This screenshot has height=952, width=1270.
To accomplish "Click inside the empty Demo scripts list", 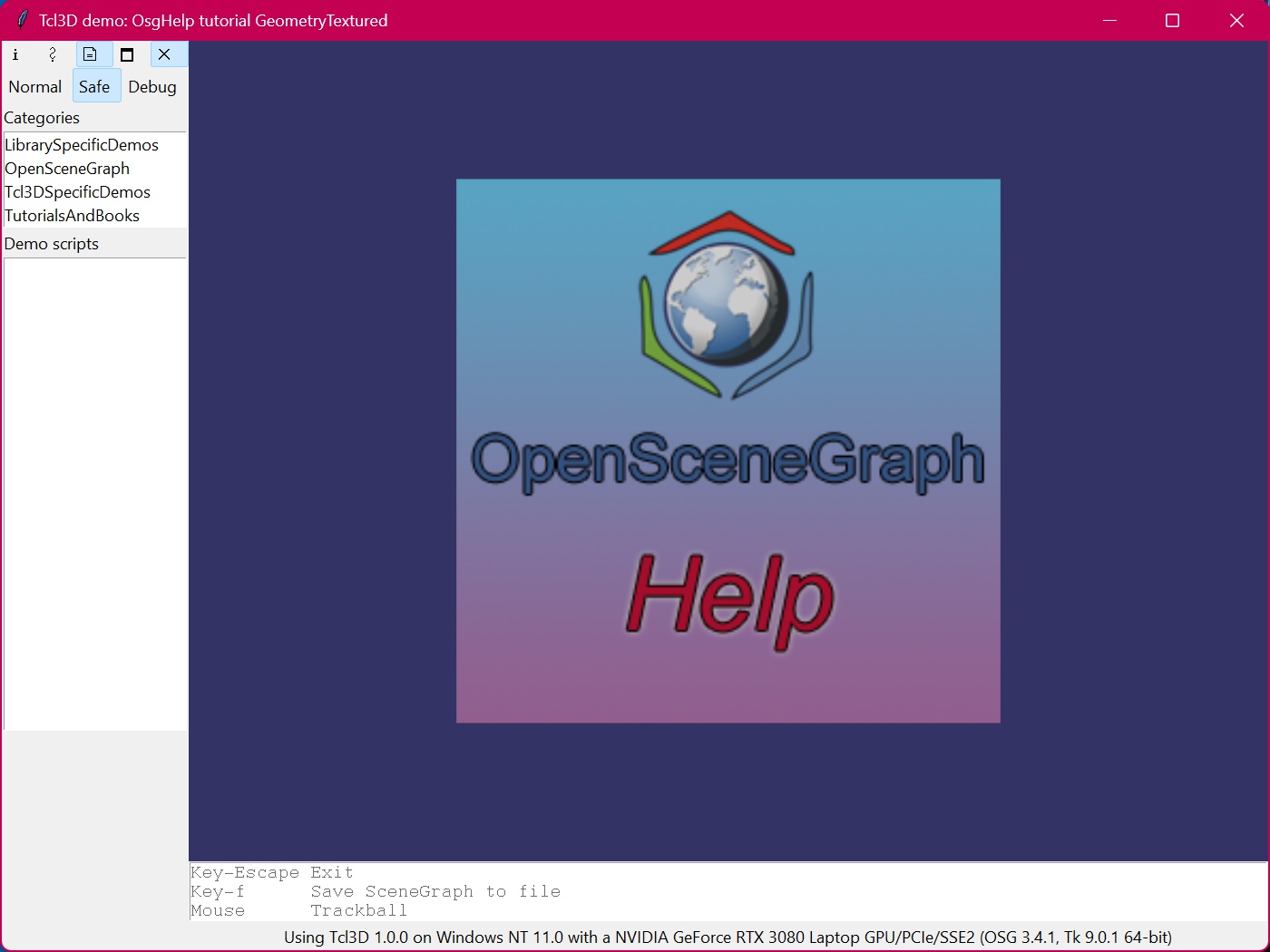I will [95, 494].
